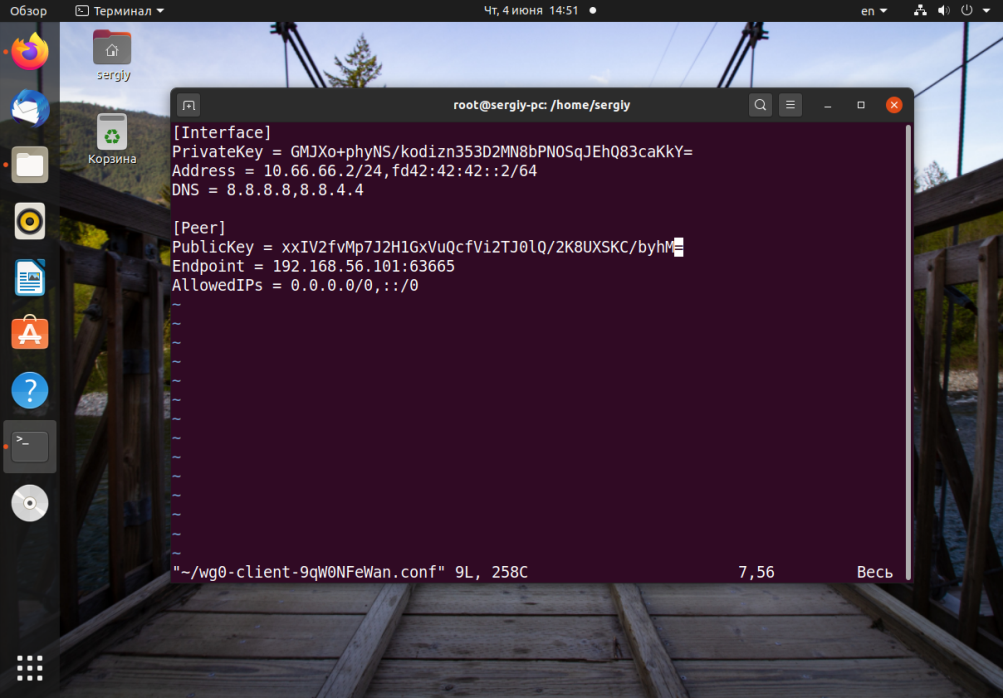Open Thunderbird mail from the dock
Screen dimensions: 1003x698
point(29,108)
